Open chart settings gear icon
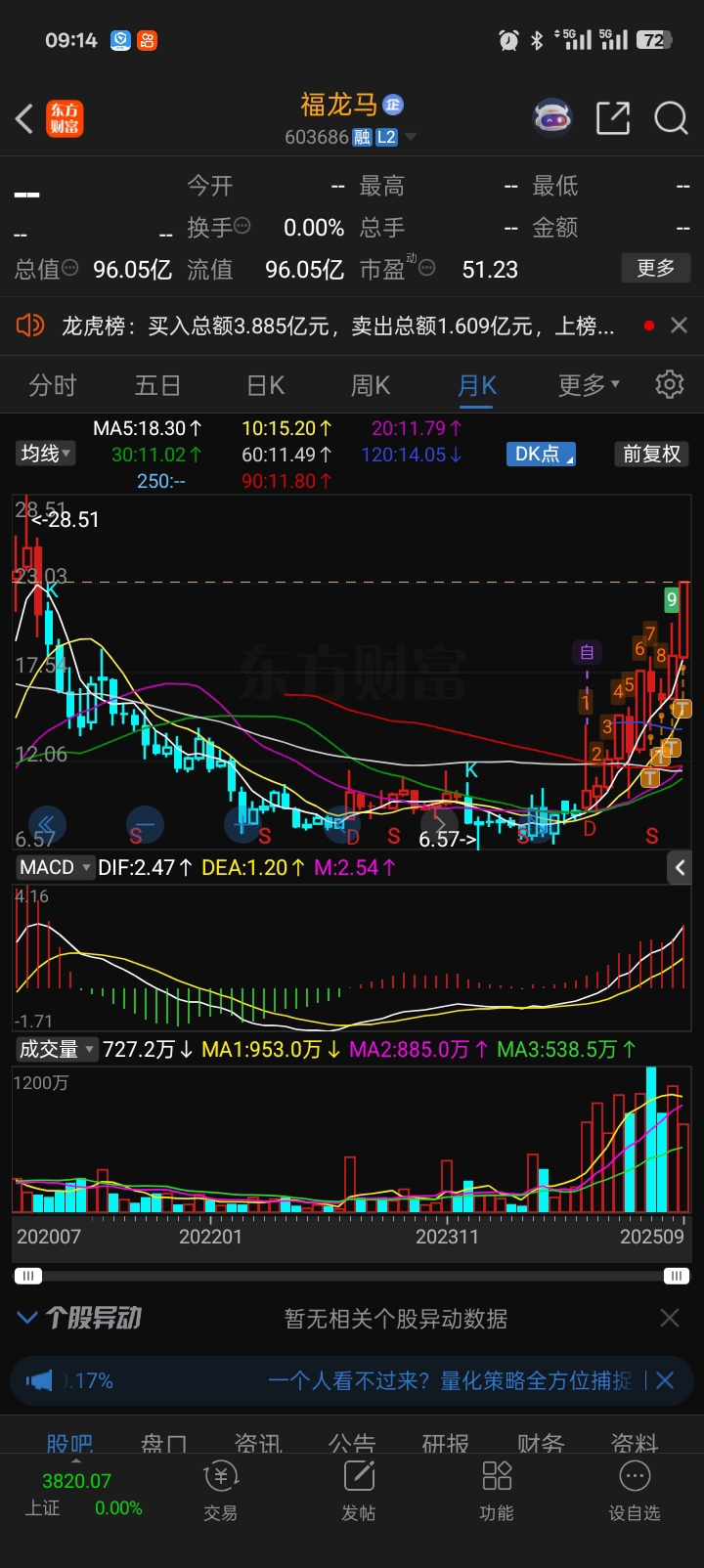This screenshot has height=1568, width=704. coord(670,384)
